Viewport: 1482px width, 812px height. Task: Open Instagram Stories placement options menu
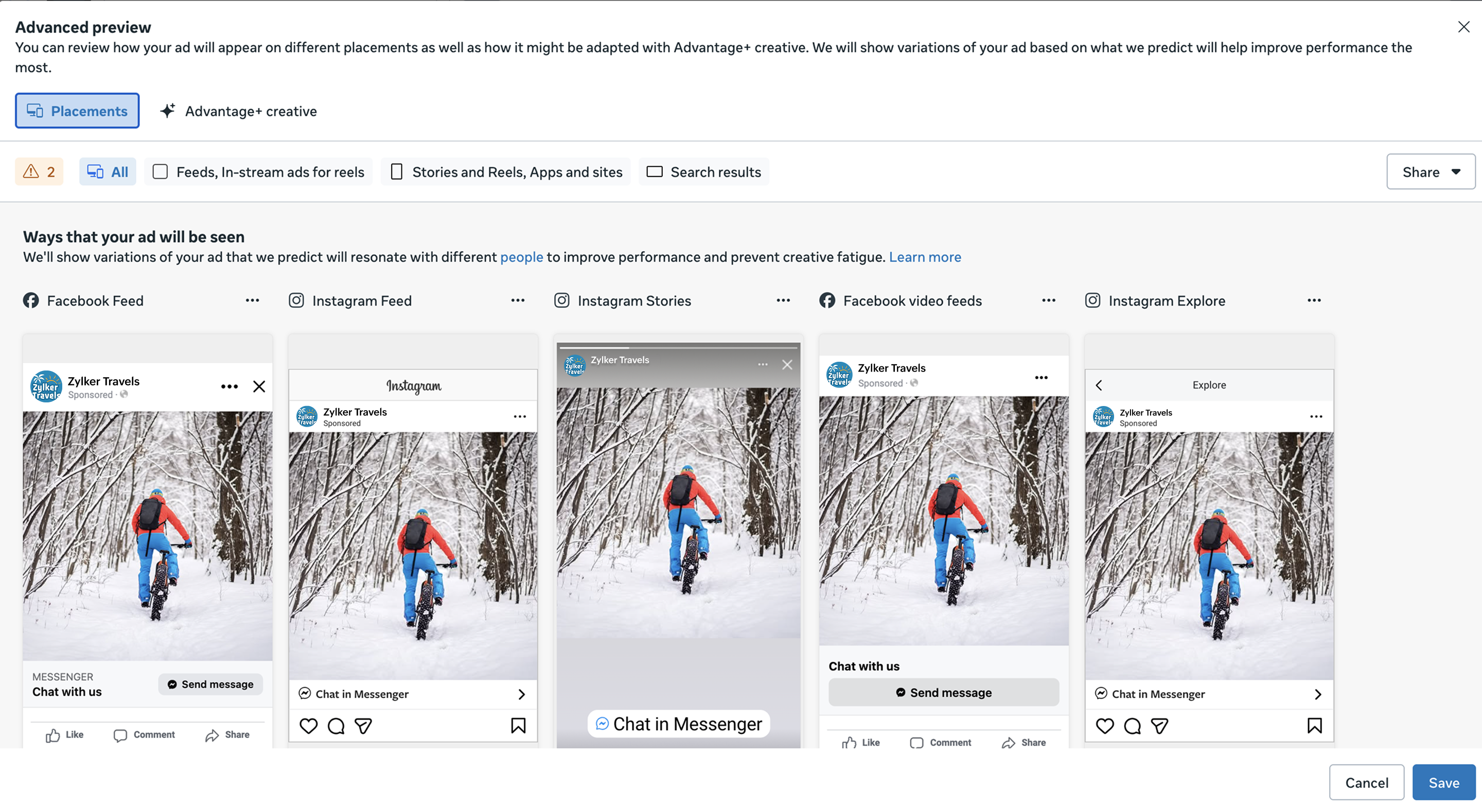(x=782, y=301)
